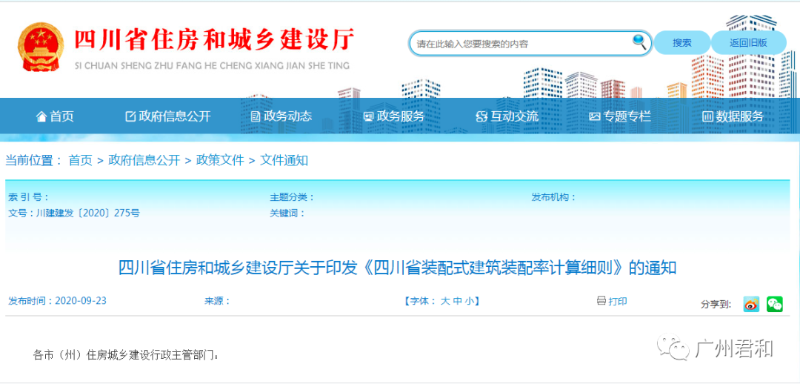
Task: Click the icon beside 互动交流
Action: [481, 117]
